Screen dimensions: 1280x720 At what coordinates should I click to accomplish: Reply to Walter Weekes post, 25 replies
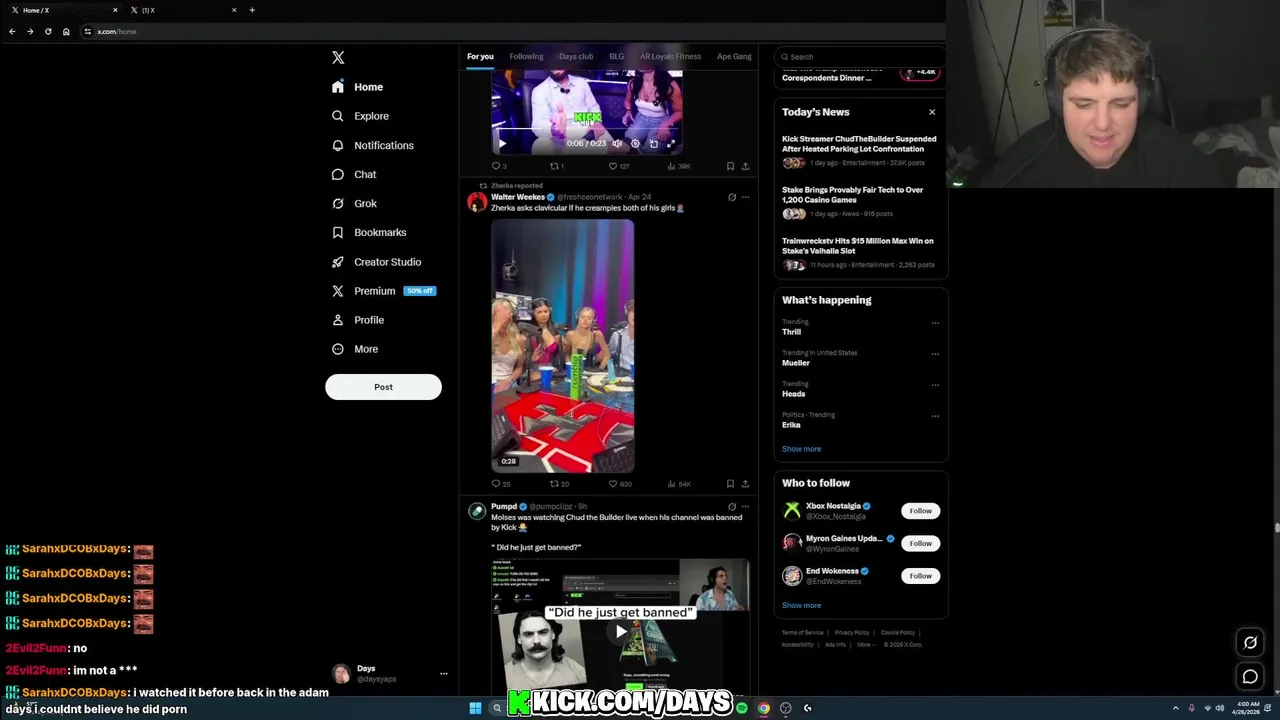[x=500, y=484]
